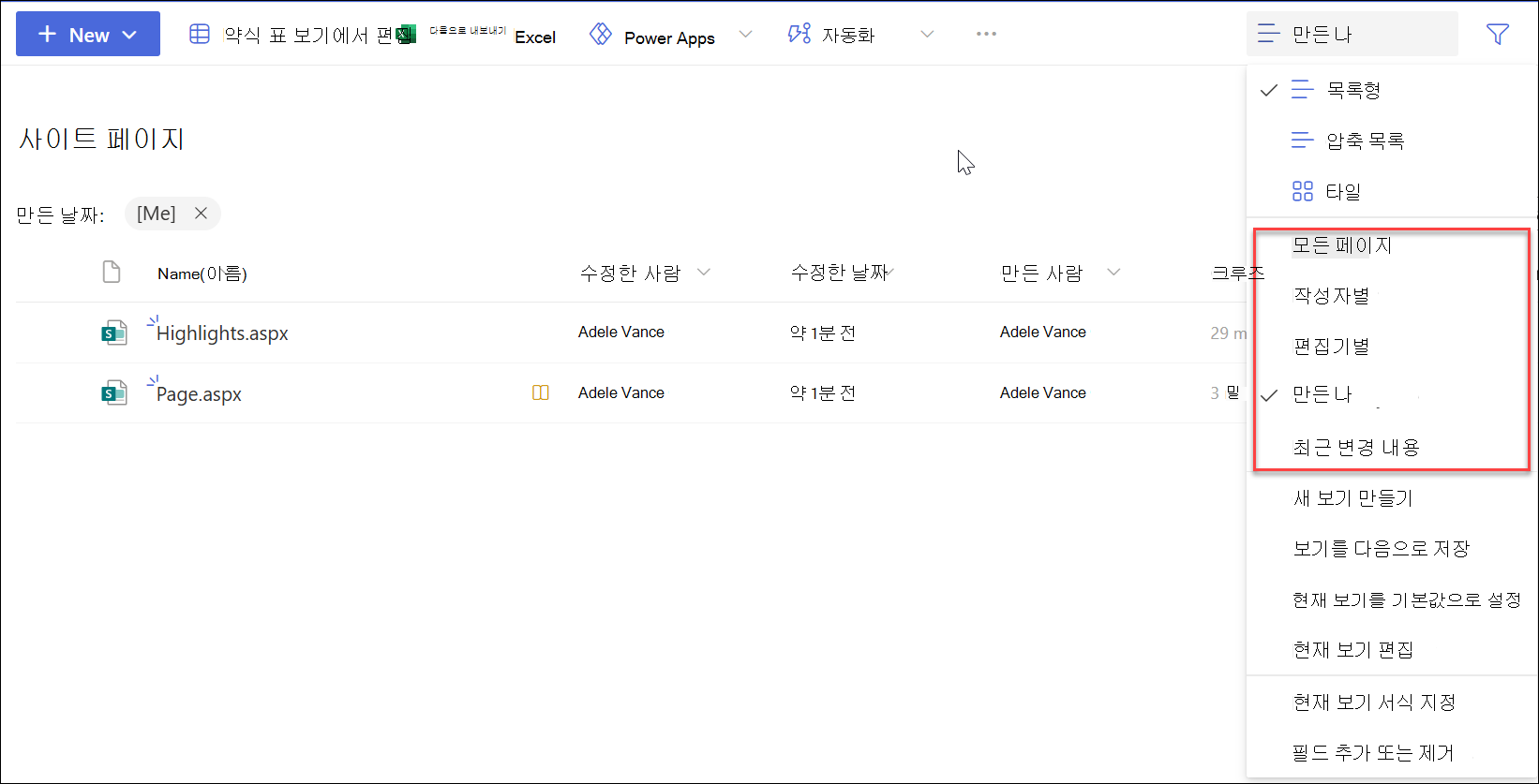Select 약식 표 보기에서 편집 command
This screenshot has width=1539, height=784.
pos(308,36)
